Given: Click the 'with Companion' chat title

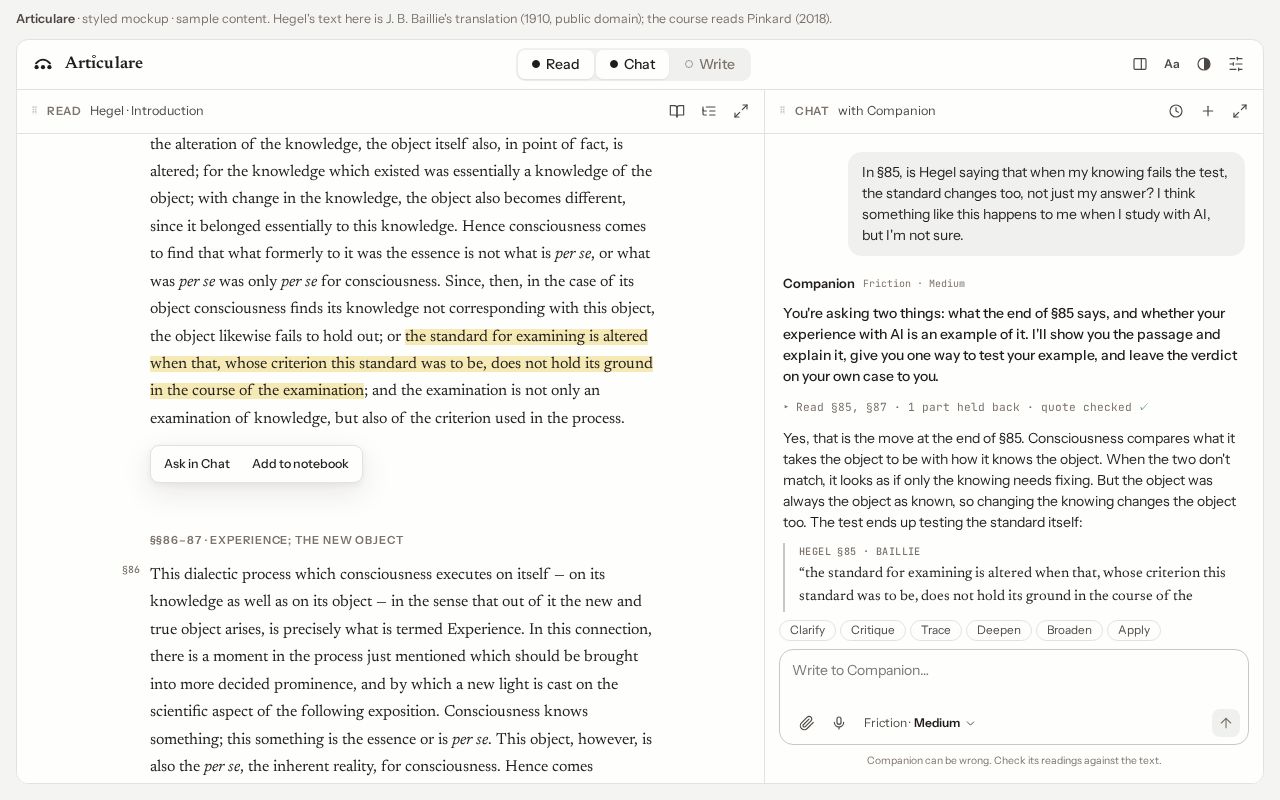Looking at the screenshot, I should coord(887,111).
